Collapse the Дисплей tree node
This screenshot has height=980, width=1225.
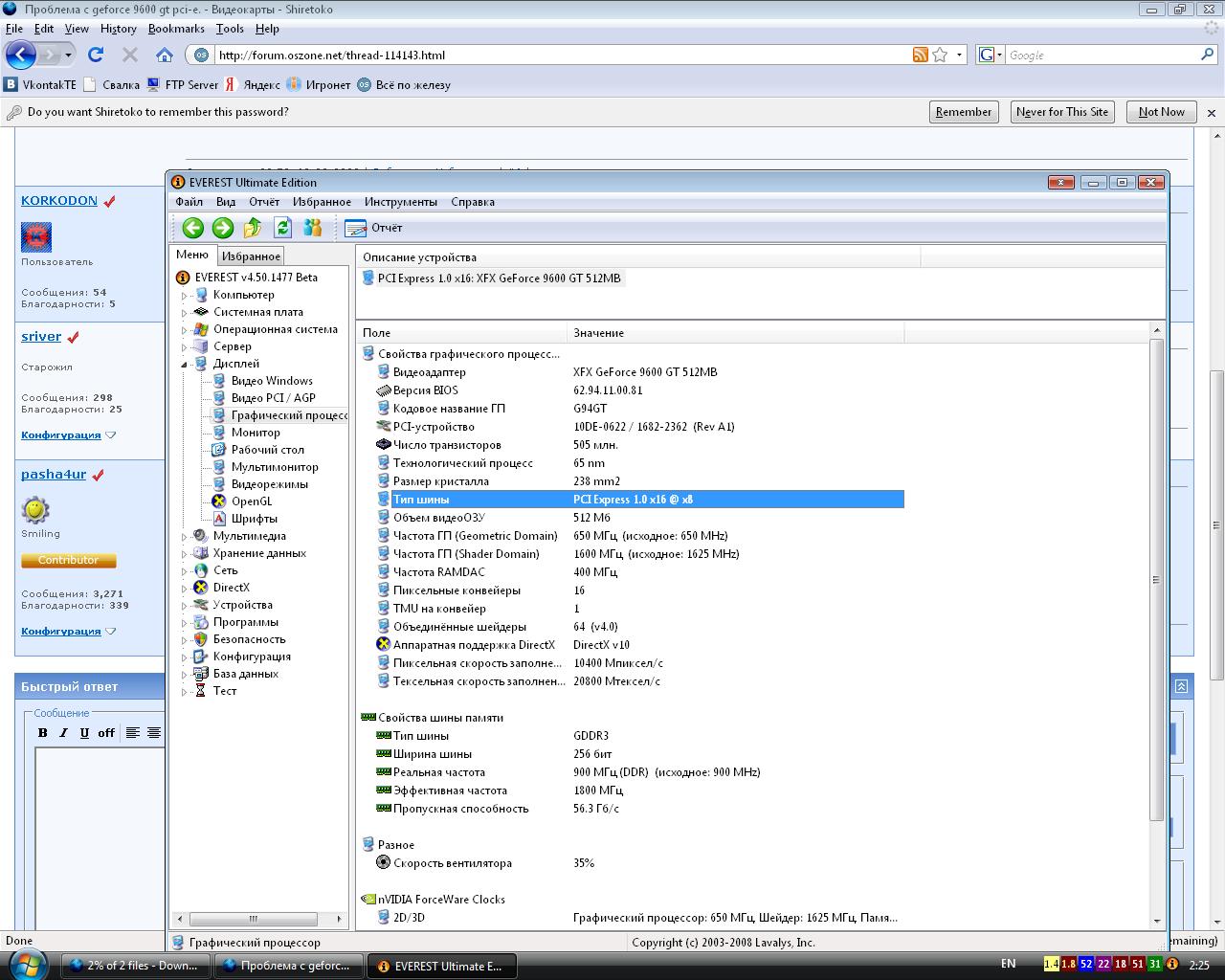coord(185,365)
